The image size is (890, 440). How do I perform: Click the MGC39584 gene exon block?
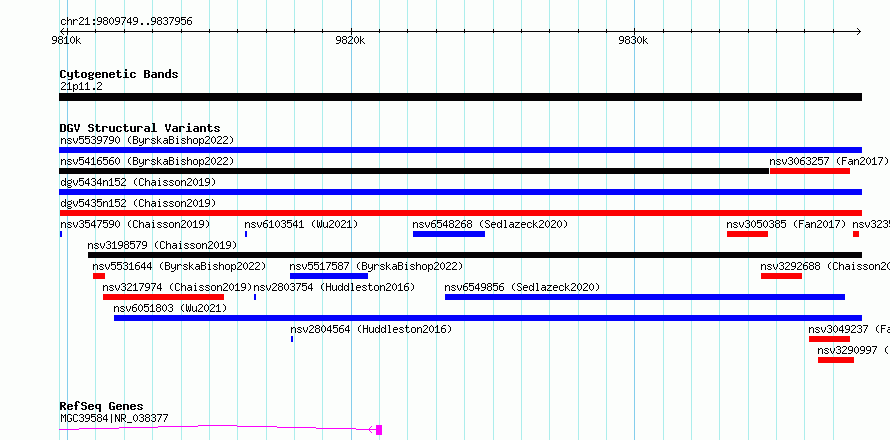coord(379,430)
